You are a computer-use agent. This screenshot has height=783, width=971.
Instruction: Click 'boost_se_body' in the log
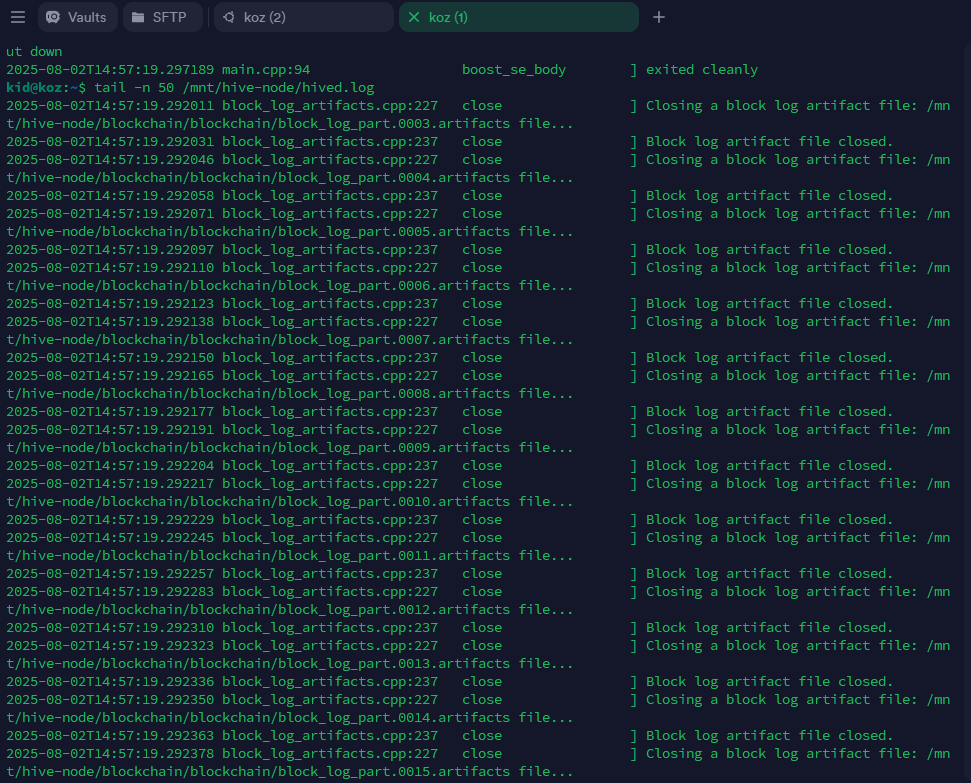(x=514, y=69)
